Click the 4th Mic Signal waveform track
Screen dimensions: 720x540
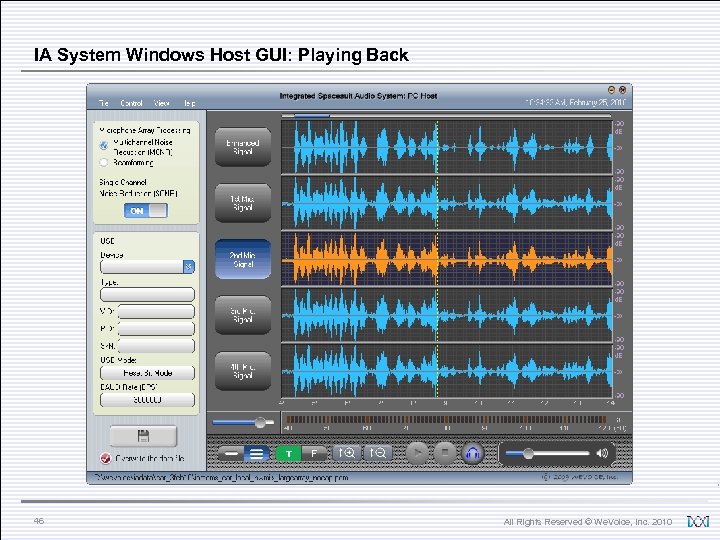[x=447, y=371]
